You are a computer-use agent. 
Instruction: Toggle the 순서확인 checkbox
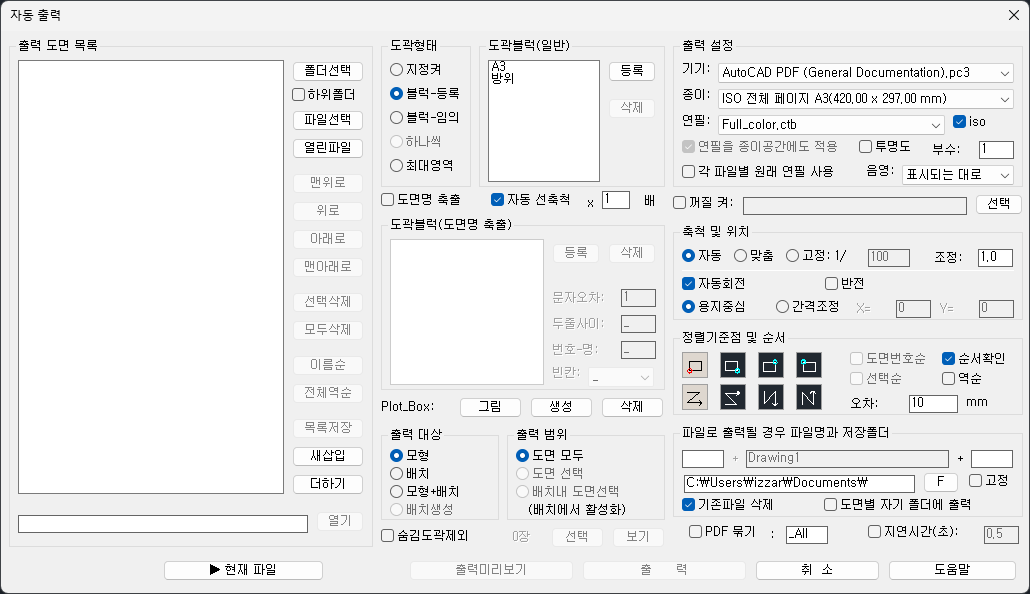click(x=974, y=358)
